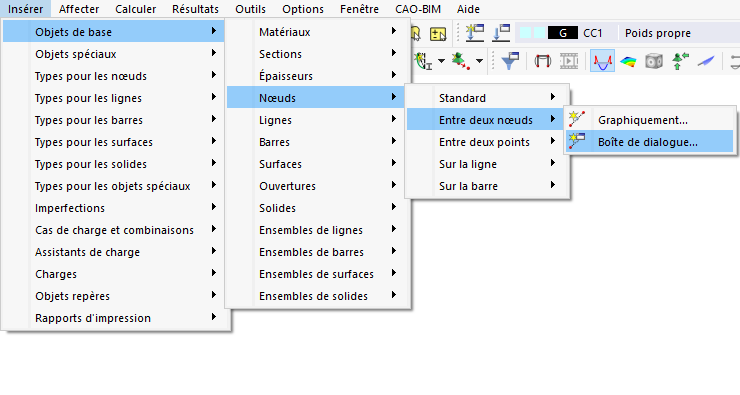The width and height of the screenshot is (740, 395).
Task: Expand the Matériaux submenu arrow
Action: click(394, 31)
